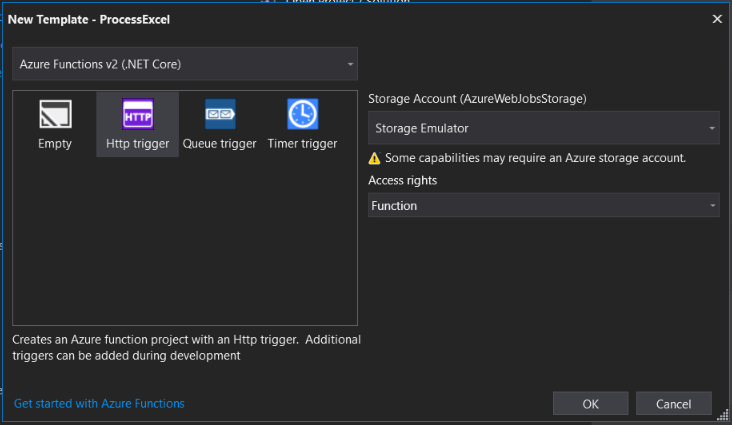Image resolution: width=732 pixels, height=425 pixels.
Task: Select the Empty template icon
Action: pyautogui.click(x=55, y=114)
